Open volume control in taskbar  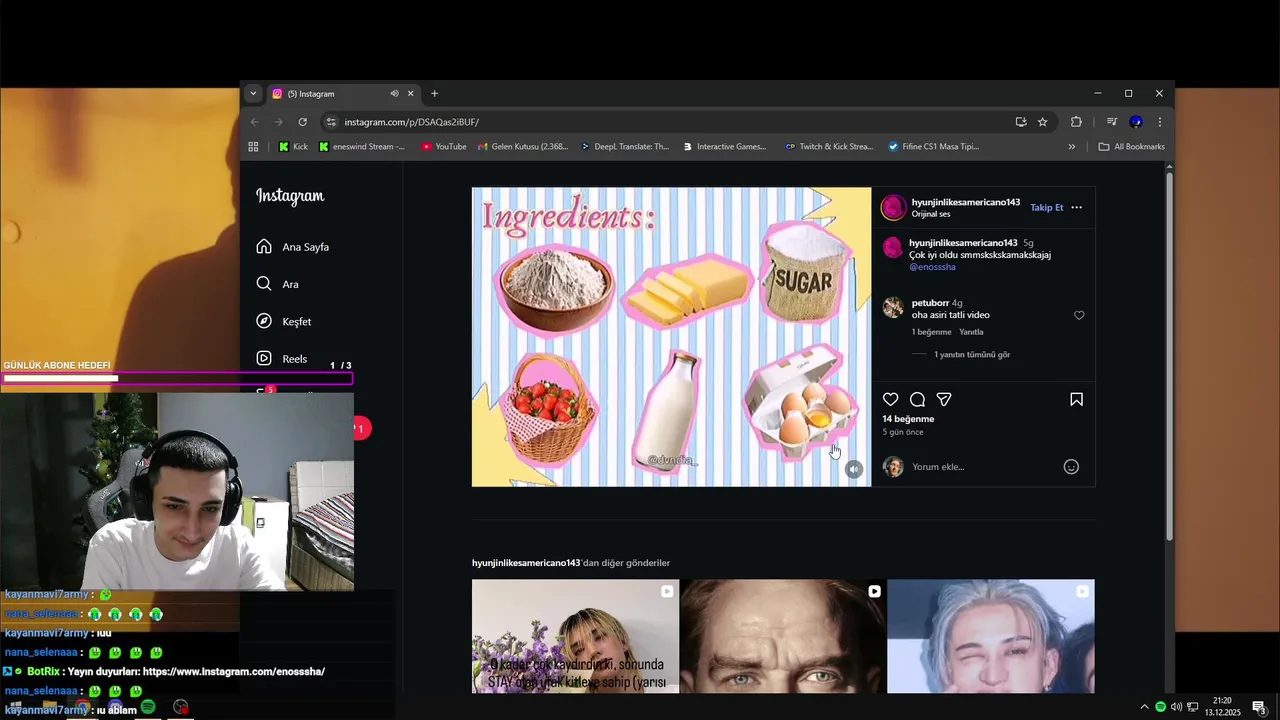point(1176,707)
